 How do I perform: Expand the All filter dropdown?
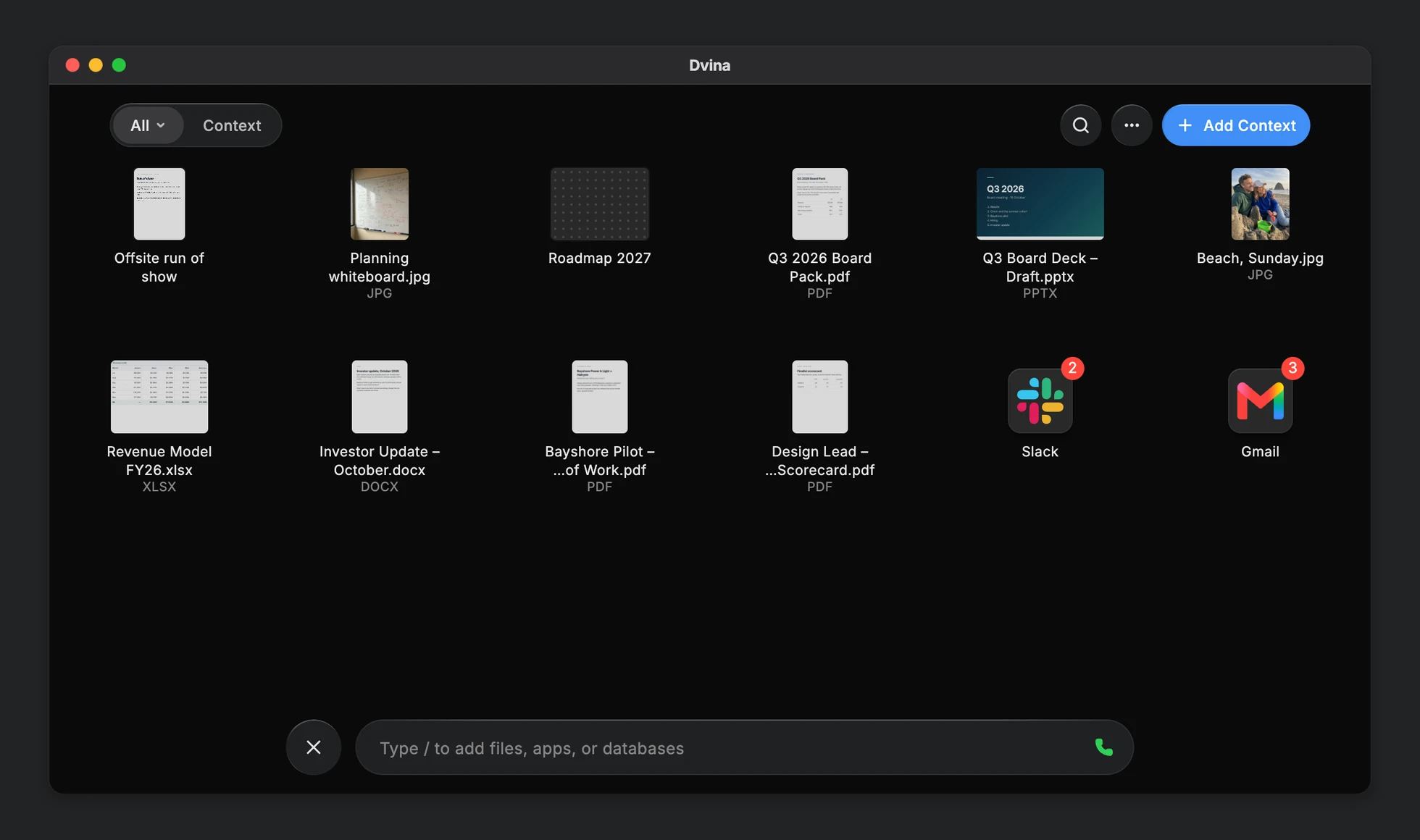pos(148,125)
